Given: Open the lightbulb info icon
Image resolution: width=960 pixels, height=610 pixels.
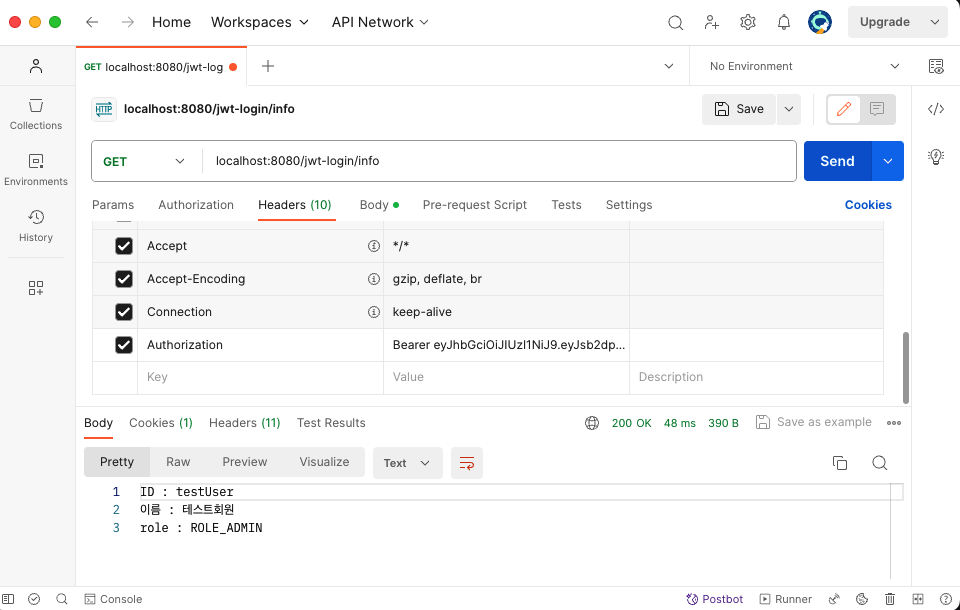Looking at the screenshot, I should point(936,156).
